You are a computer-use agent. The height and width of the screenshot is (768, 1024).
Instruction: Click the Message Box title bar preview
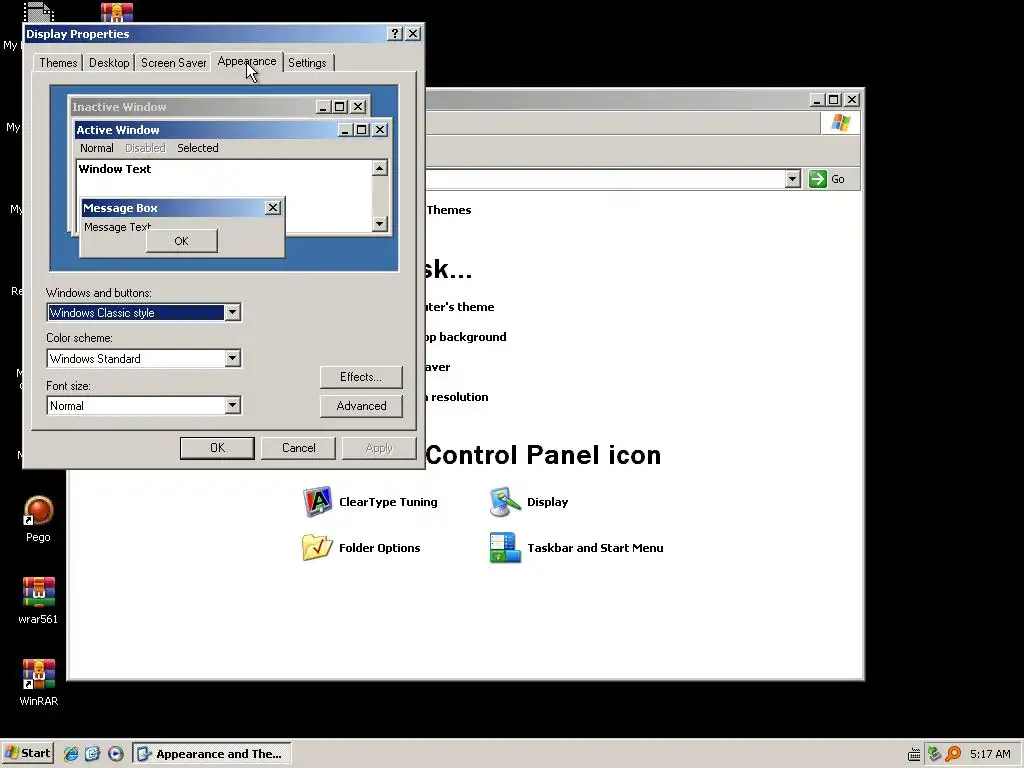tap(182, 208)
